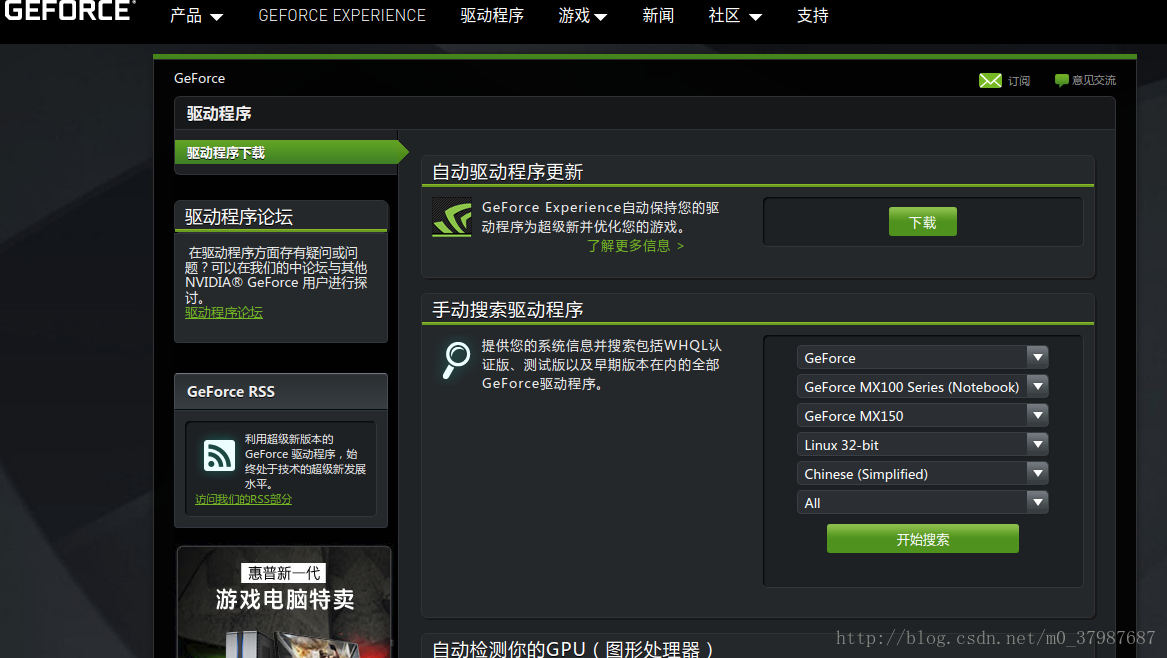
Task: Click the 手动搜索驱动程序 section heading
Action: (508, 310)
